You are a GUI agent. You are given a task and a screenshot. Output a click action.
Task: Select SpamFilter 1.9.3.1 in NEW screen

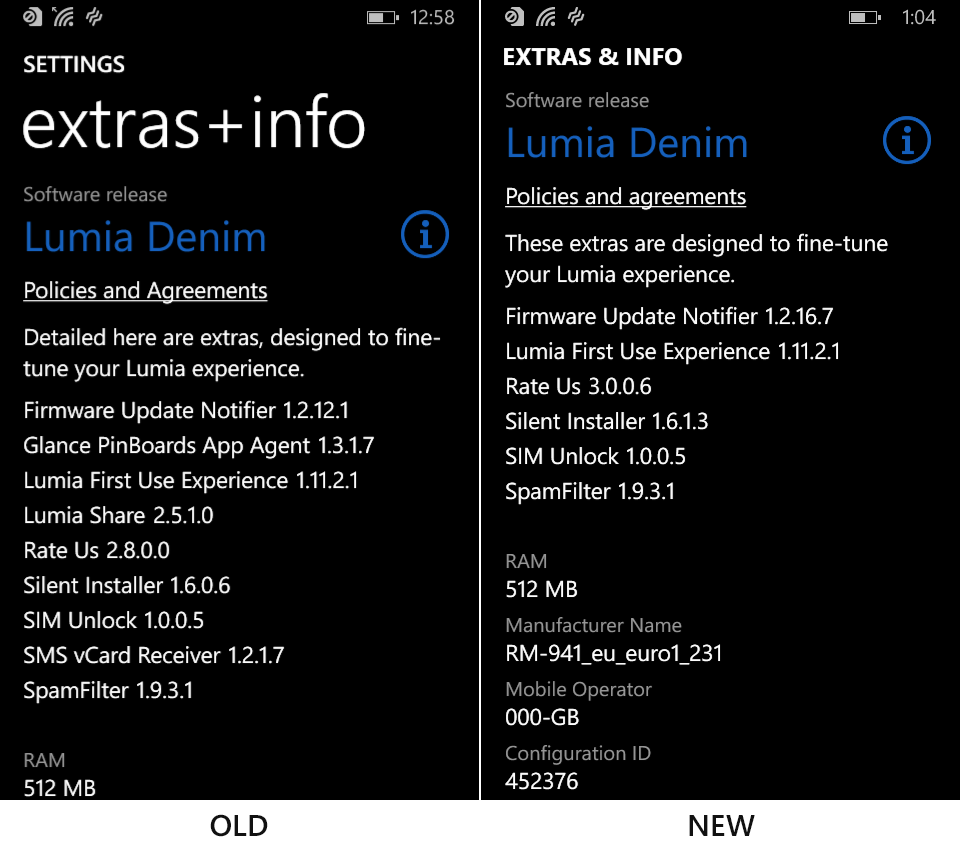click(x=590, y=492)
